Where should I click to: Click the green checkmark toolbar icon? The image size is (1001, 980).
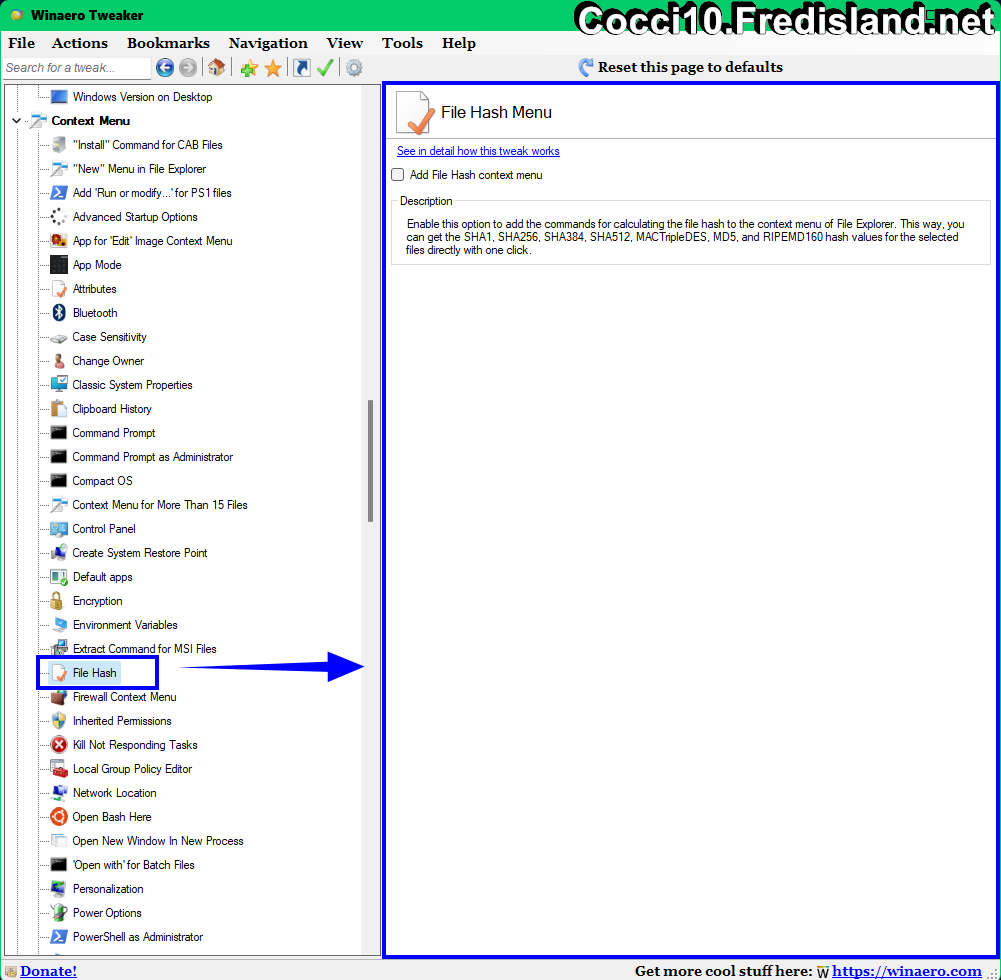325,68
